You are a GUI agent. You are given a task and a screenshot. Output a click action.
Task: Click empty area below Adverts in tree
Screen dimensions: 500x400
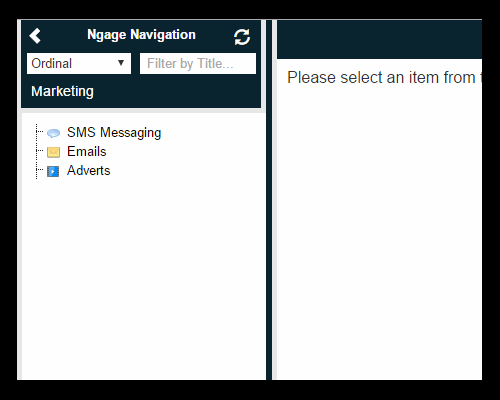[x=143, y=277]
